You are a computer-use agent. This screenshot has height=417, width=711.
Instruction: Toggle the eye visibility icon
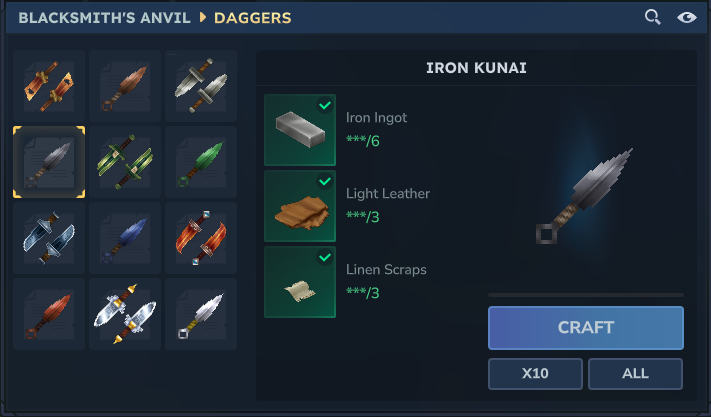coord(687,17)
